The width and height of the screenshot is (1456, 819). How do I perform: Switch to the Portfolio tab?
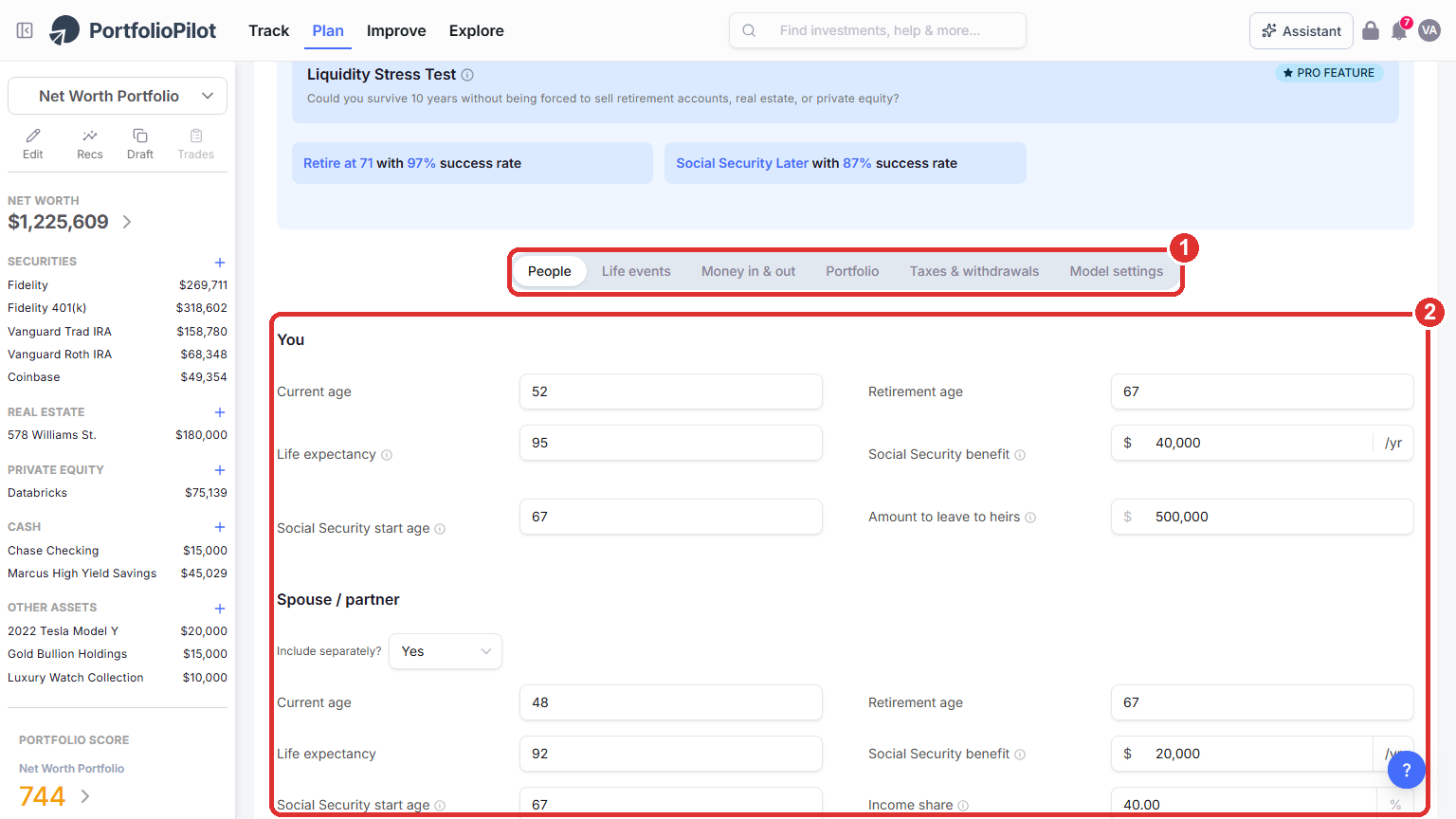click(852, 271)
